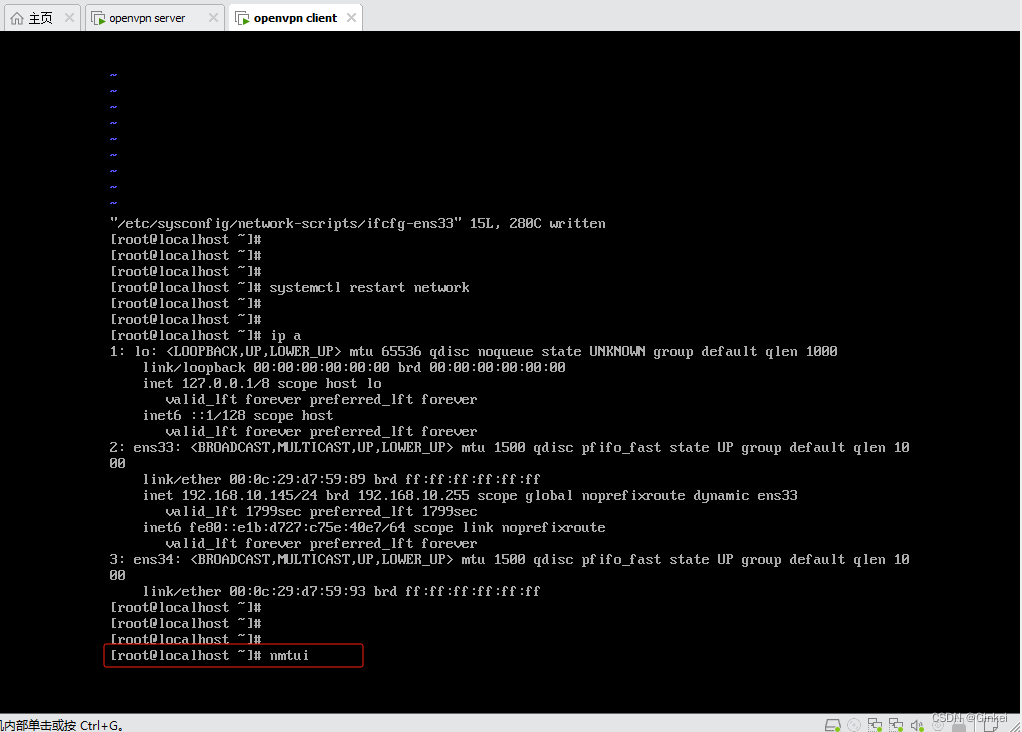Select the openvpn client tab
This screenshot has height=732, width=1022.
pyautogui.click(x=295, y=18)
